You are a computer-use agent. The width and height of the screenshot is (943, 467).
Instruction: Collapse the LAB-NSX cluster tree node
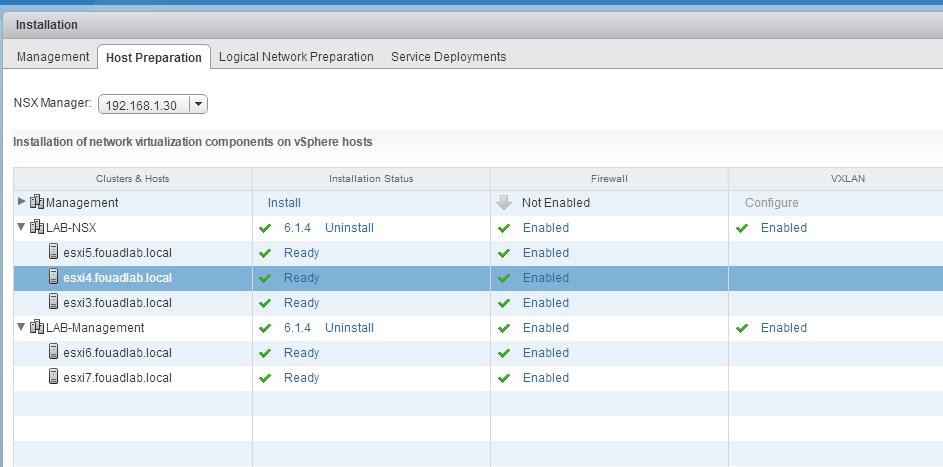pyautogui.click(x=22, y=228)
